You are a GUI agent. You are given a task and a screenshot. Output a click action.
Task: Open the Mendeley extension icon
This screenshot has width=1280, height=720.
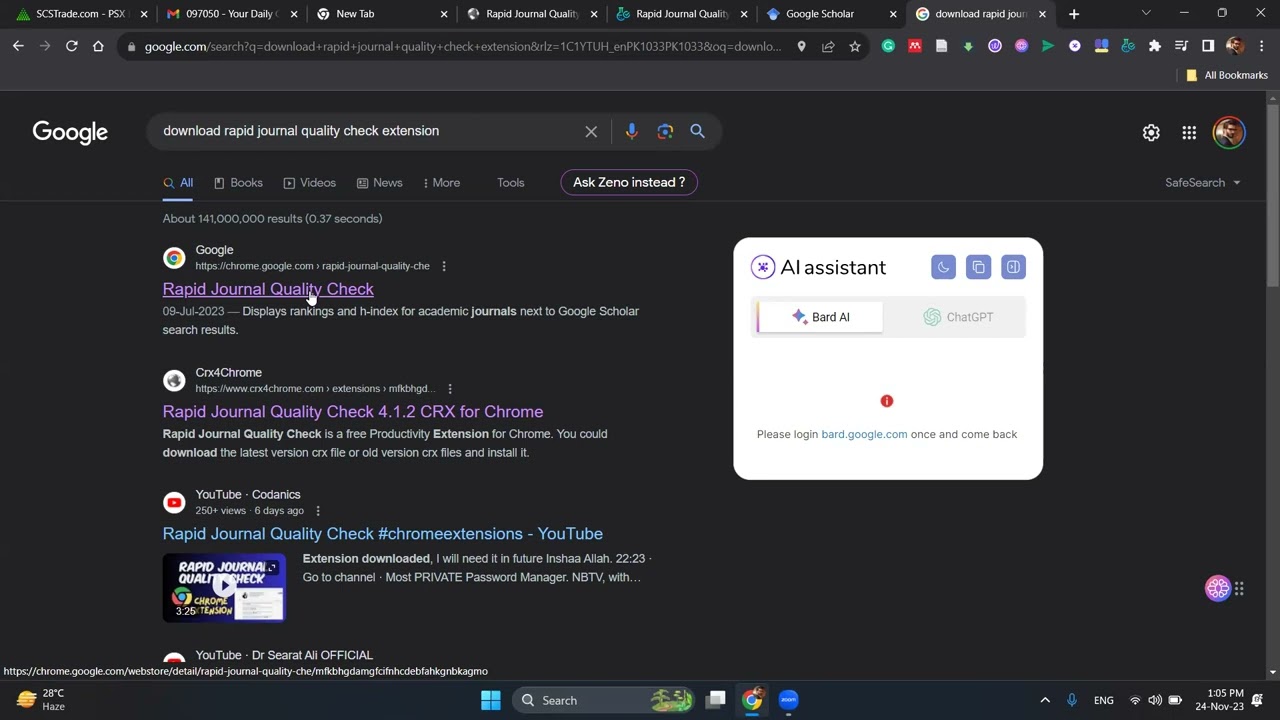pyautogui.click(x=915, y=46)
